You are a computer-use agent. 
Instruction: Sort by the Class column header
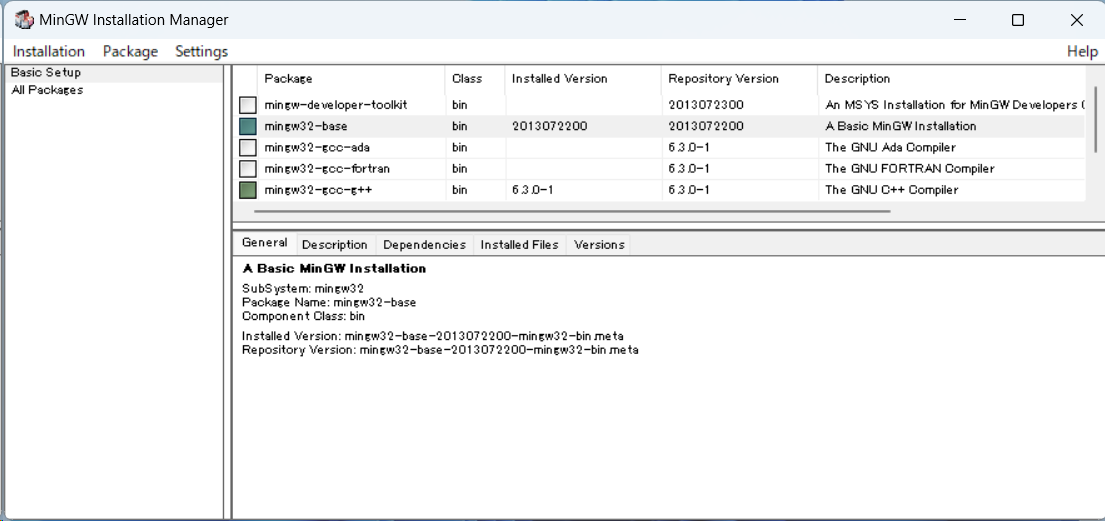(475, 79)
